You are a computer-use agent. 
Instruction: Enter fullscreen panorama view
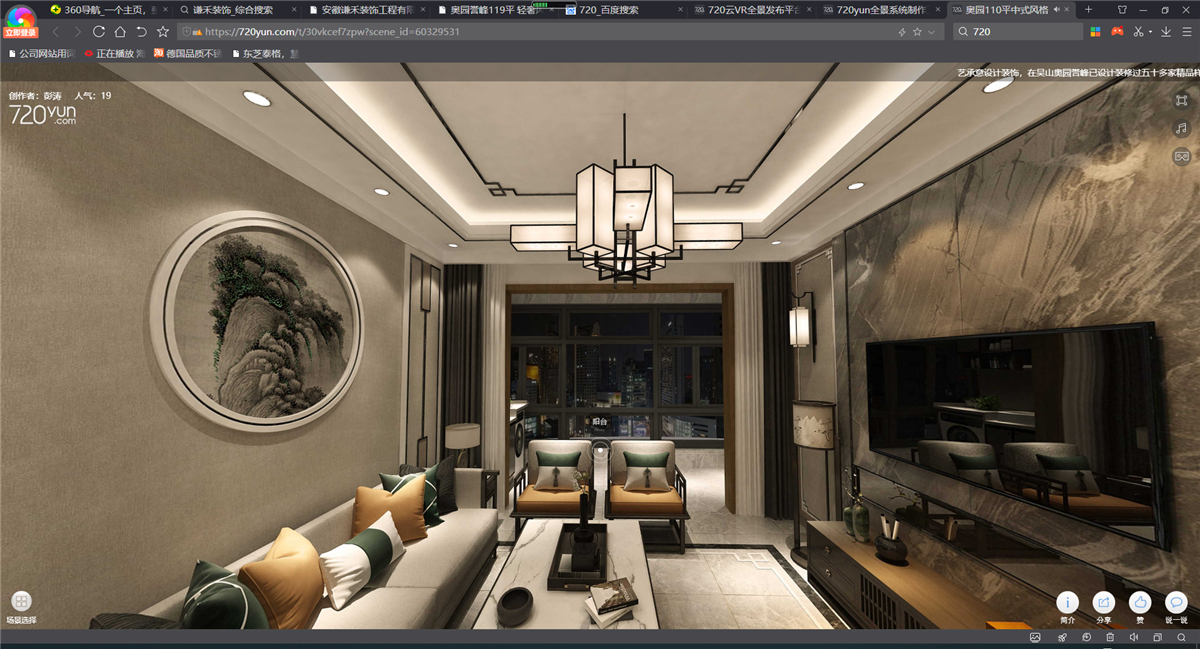click(x=1181, y=101)
